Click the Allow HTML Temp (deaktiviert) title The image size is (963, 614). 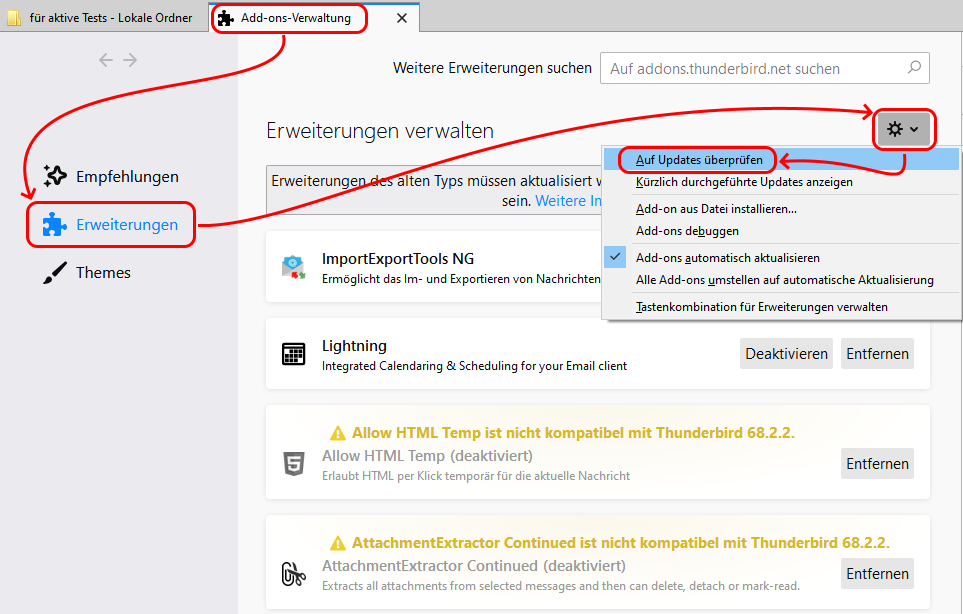click(427, 456)
